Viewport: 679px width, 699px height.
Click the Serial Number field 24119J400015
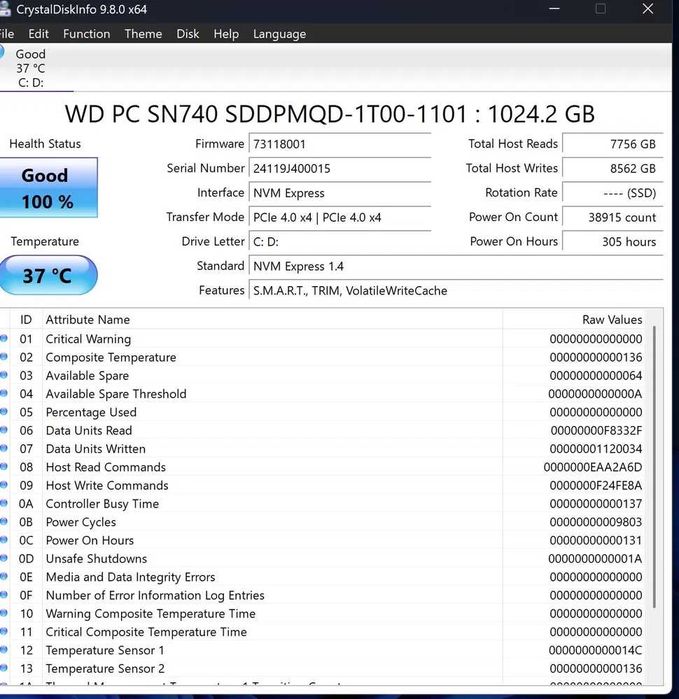click(x=340, y=169)
